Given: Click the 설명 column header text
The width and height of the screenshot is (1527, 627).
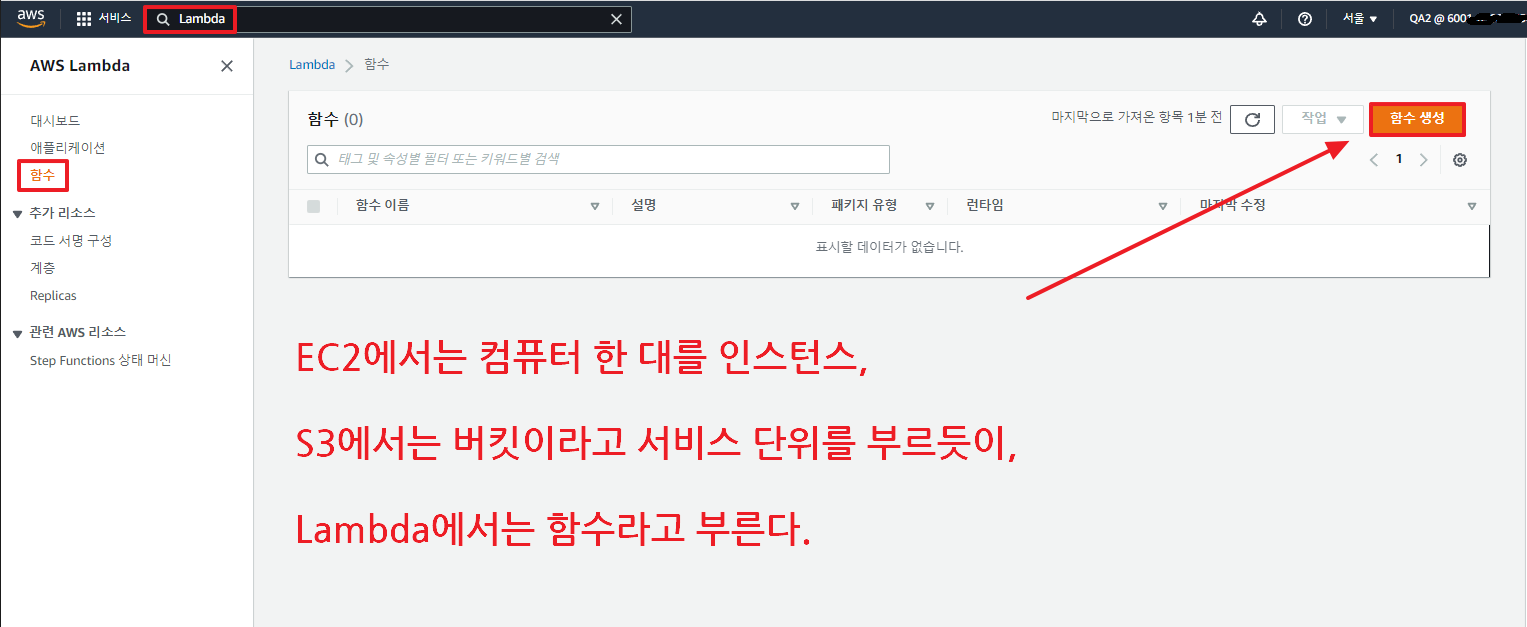Looking at the screenshot, I should [x=643, y=205].
